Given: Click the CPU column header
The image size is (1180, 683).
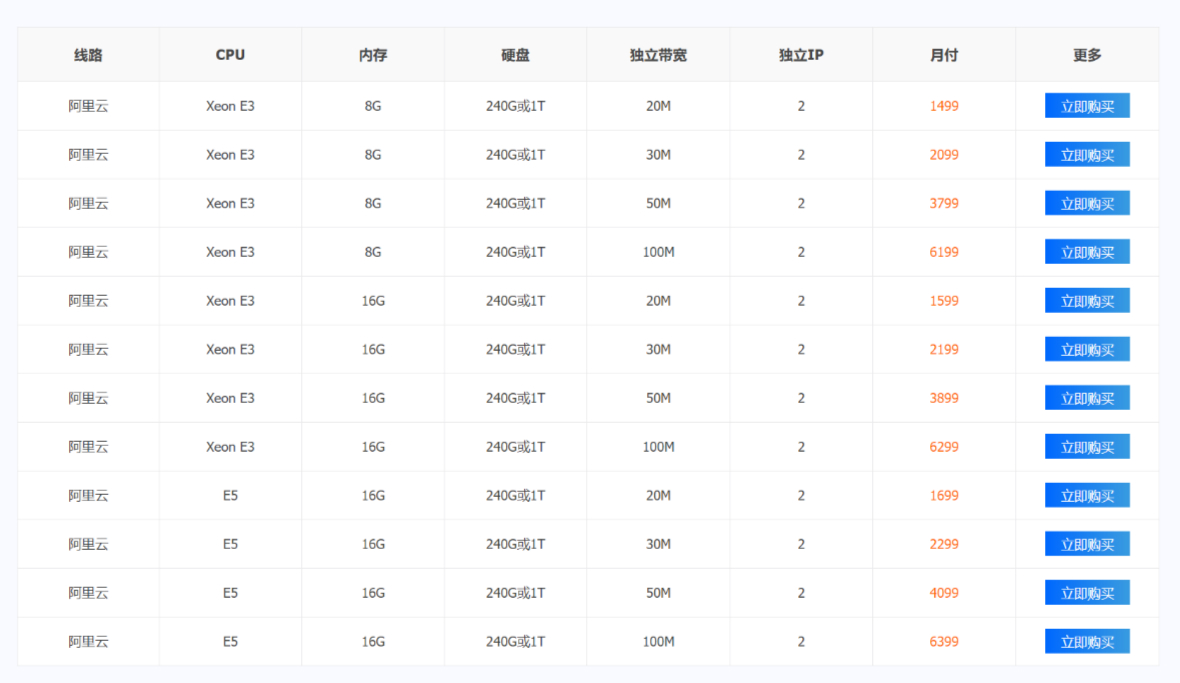Looking at the screenshot, I should [230, 55].
